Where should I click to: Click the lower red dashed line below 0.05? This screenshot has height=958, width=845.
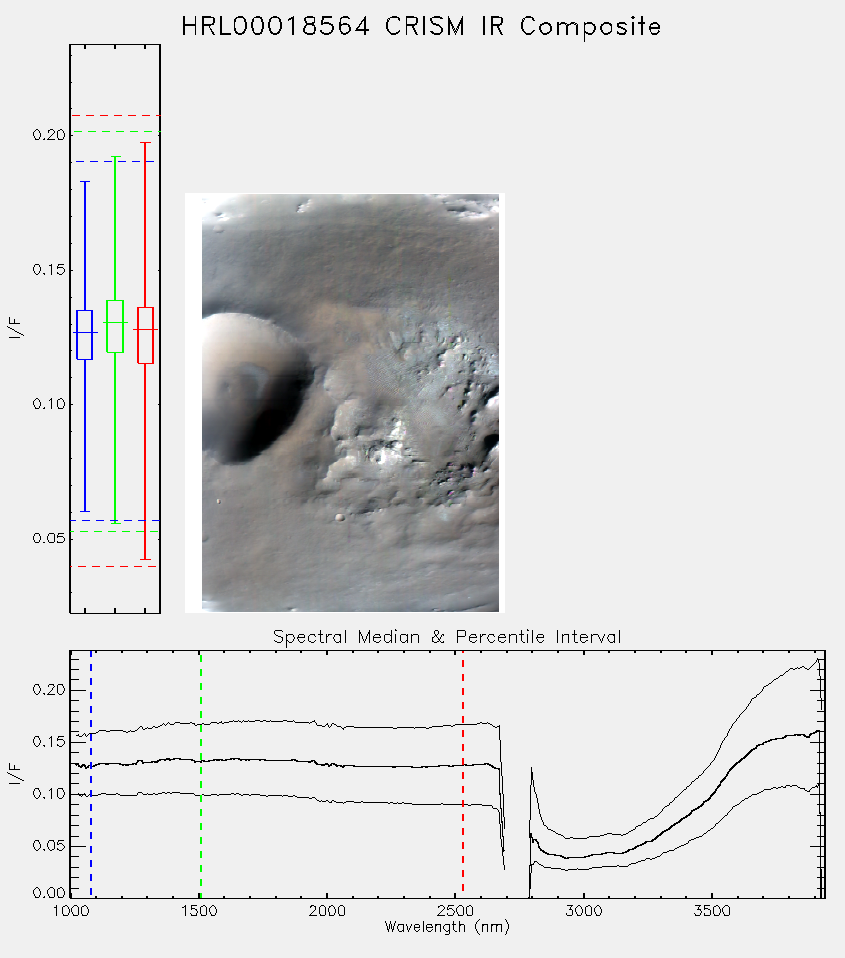pos(115,566)
